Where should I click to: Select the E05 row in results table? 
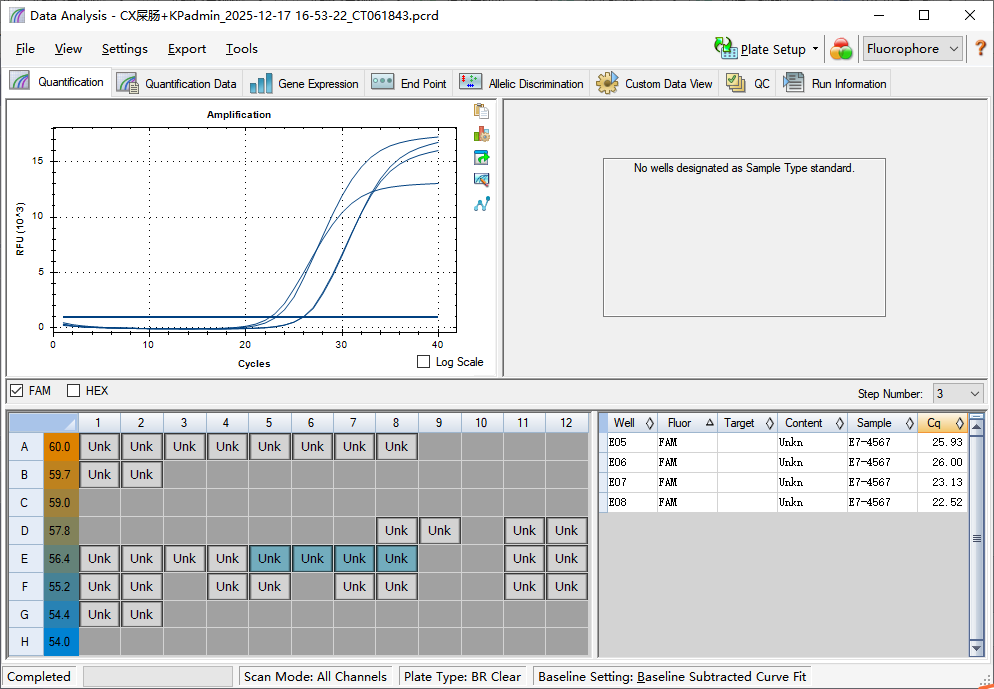[x=784, y=442]
